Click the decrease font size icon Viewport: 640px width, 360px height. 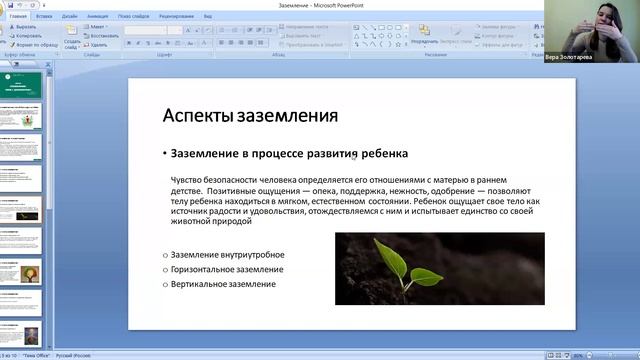197,31
